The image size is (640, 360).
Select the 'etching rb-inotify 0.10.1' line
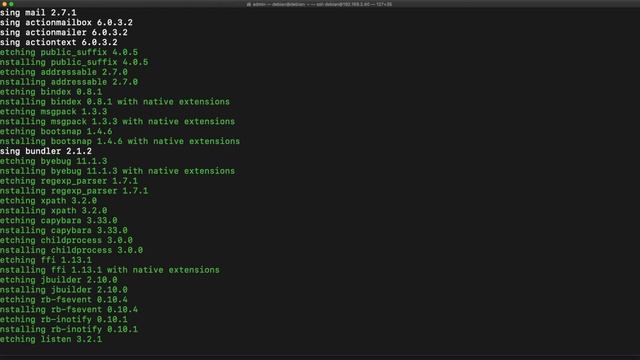(64, 319)
